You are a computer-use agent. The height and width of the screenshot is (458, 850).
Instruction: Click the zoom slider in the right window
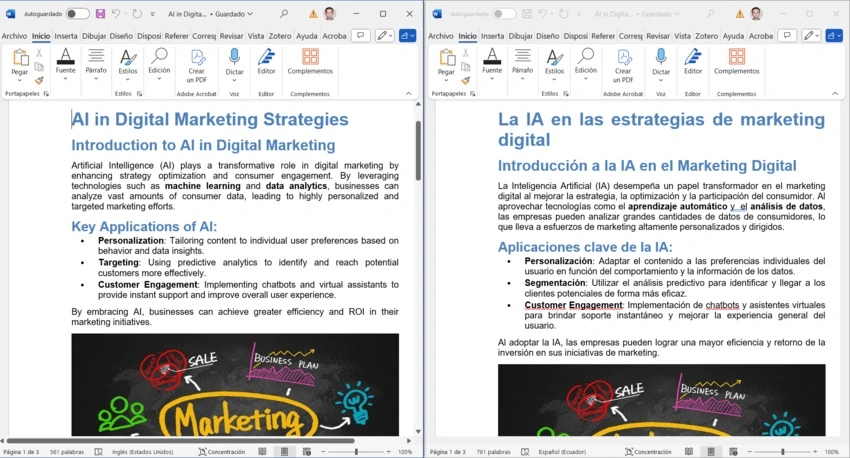click(x=783, y=451)
